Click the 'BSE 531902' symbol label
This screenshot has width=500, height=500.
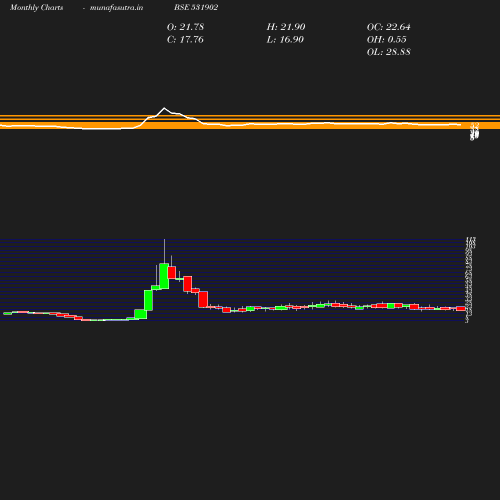pos(196,7)
